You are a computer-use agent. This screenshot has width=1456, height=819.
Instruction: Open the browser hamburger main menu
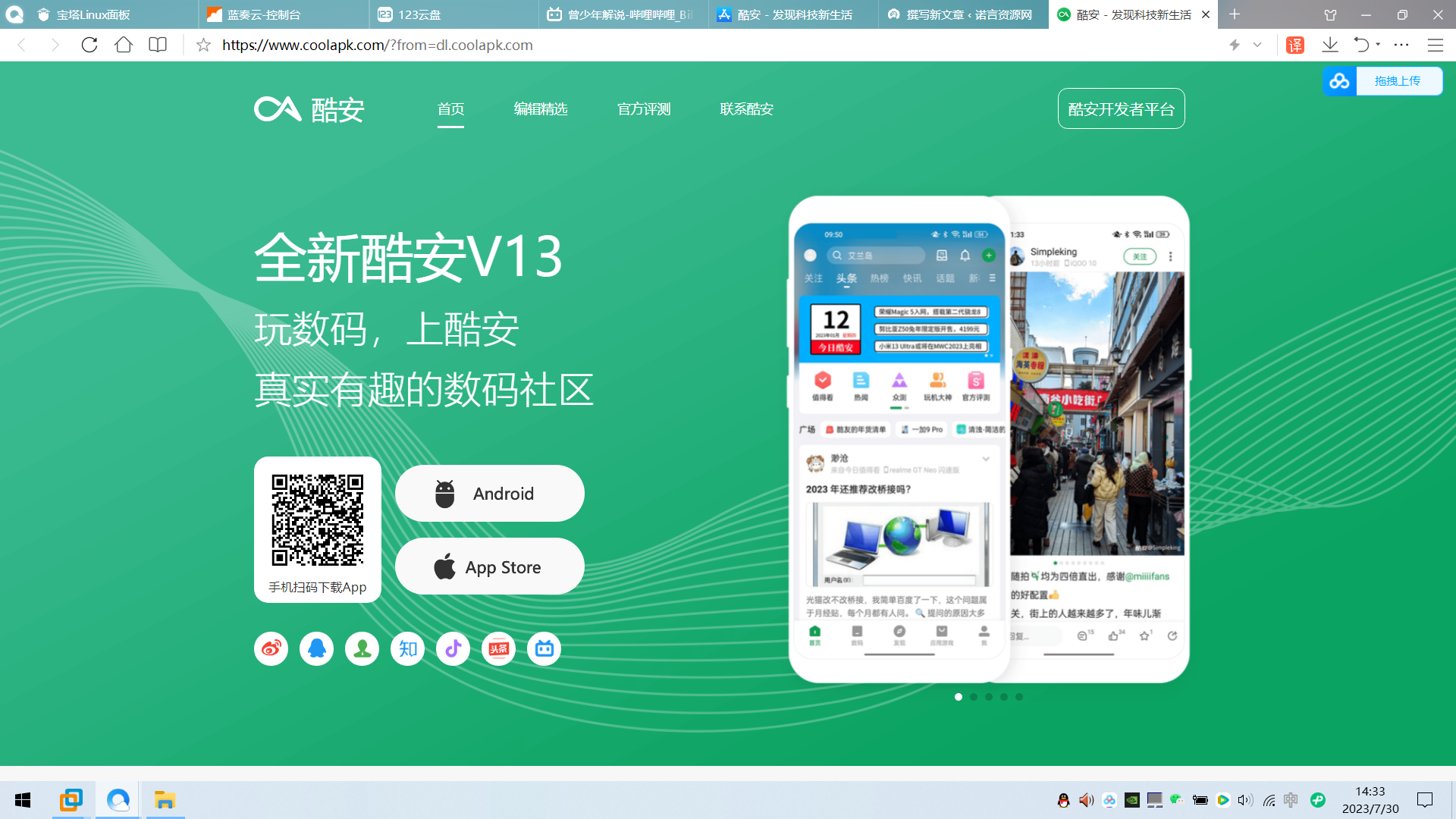[1435, 45]
